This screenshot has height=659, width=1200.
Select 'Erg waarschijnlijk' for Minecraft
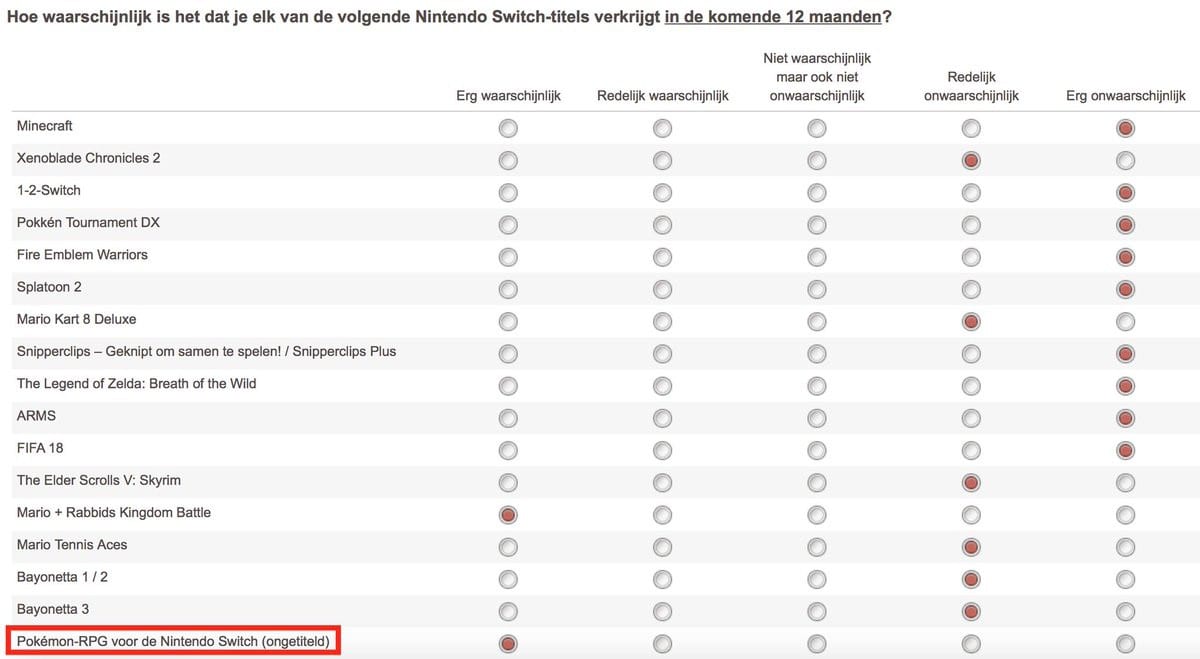508,128
